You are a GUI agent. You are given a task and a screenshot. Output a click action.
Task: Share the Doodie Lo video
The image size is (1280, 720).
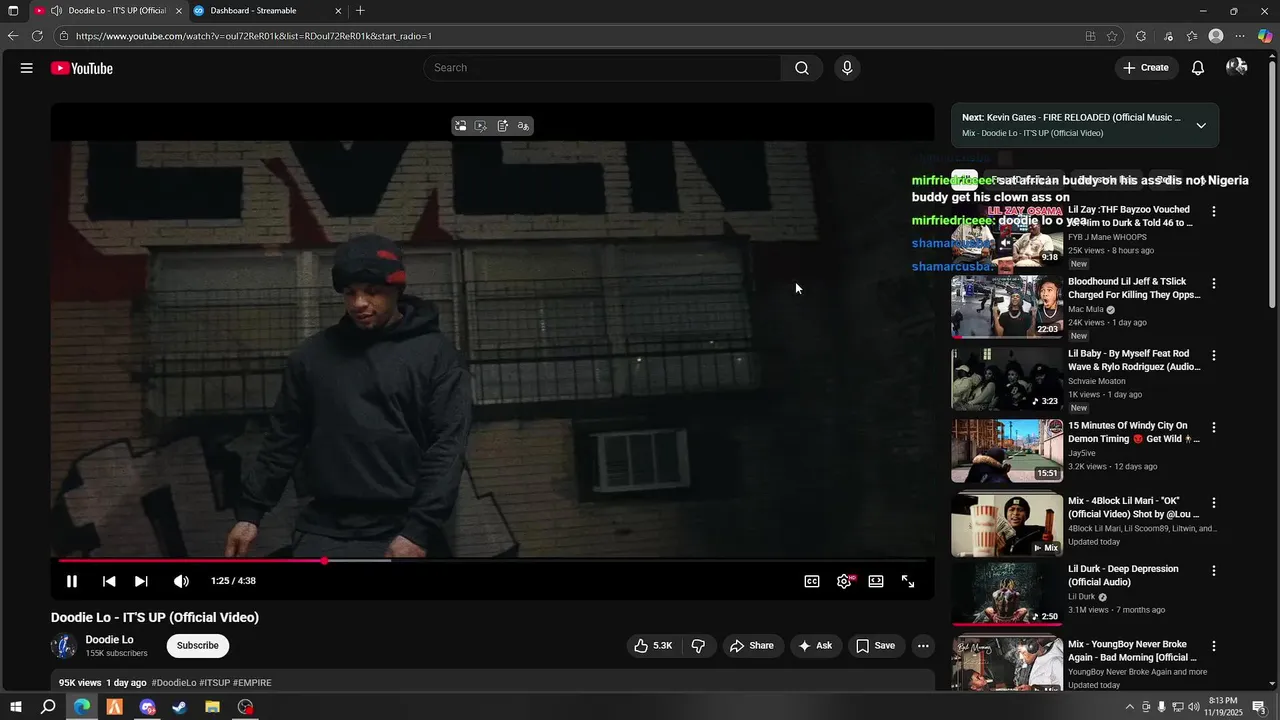pos(751,646)
